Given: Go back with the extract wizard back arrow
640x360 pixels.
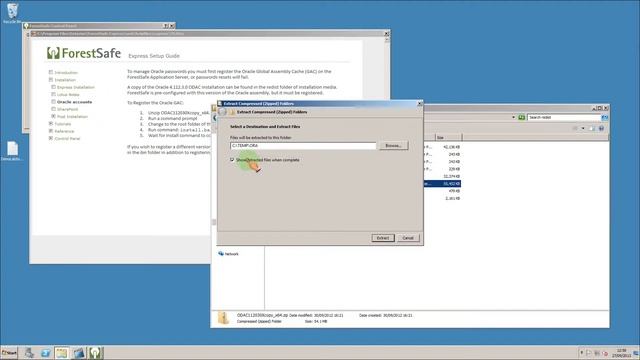Looking at the screenshot, I should pyautogui.click(x=223, y=112).
